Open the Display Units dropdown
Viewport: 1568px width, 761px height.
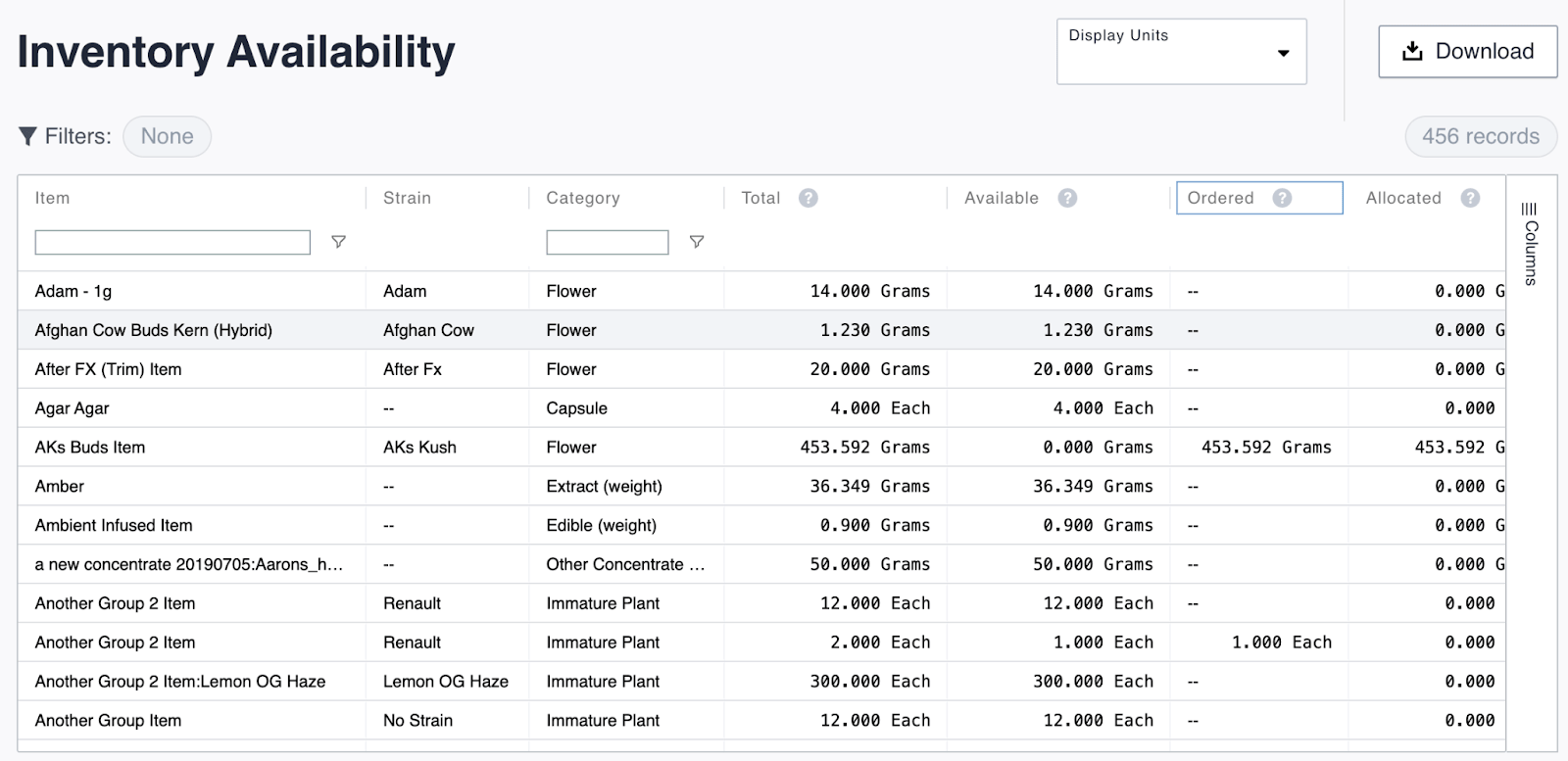(x=1181, y=52)
